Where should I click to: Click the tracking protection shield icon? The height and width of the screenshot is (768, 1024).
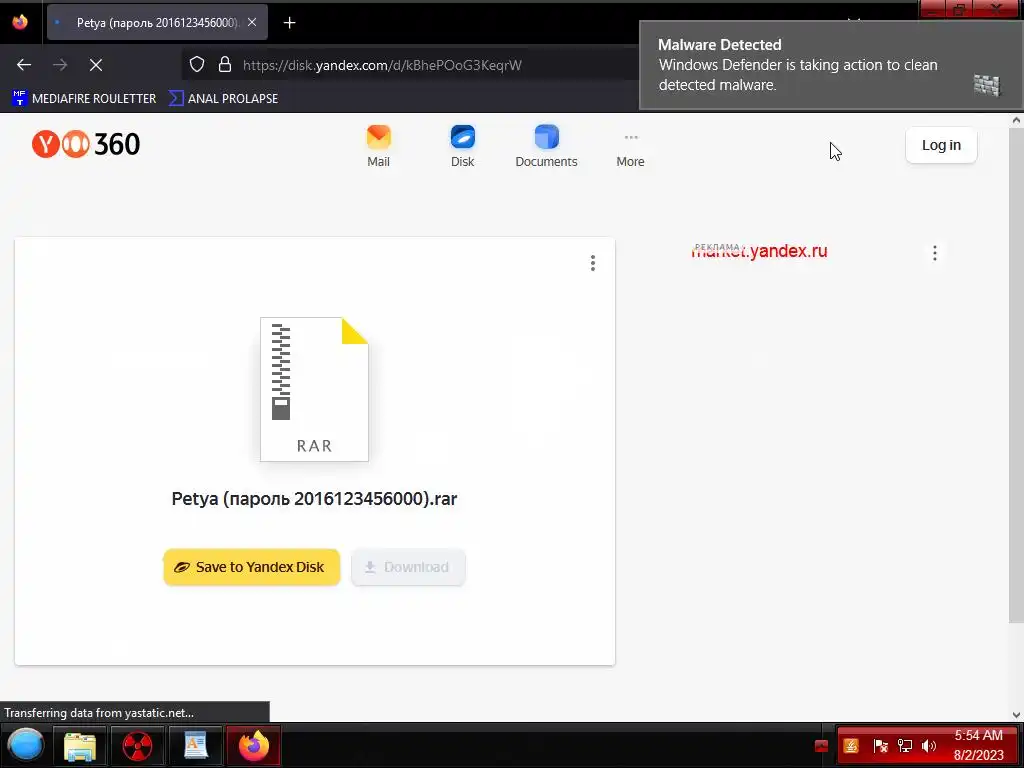(x=197, y=64)
